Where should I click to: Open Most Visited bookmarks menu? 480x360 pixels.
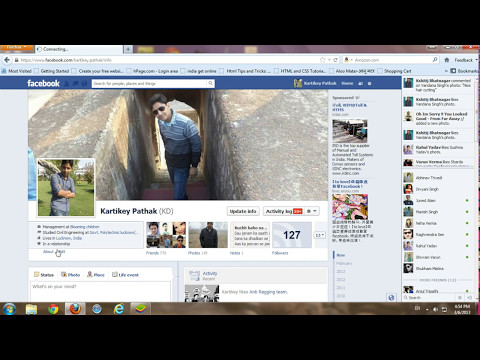pos(17,71)
